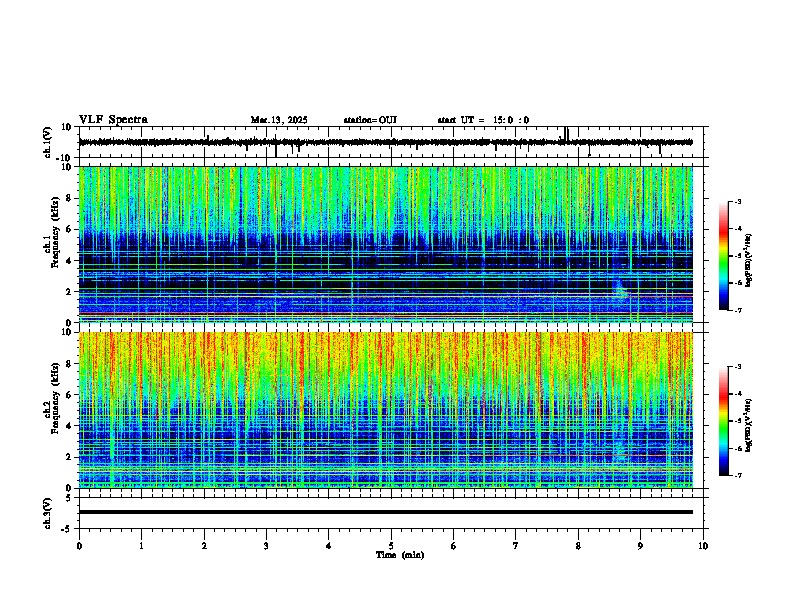Select the date text "Mar.13, 2025"

click(x=279, y=120)
